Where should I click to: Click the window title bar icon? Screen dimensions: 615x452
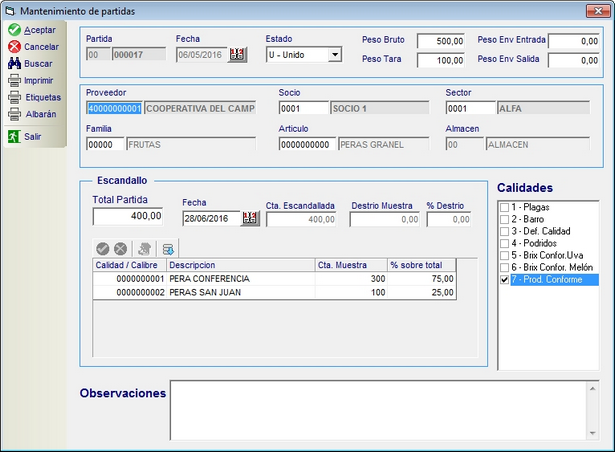(x=10, y=11)
